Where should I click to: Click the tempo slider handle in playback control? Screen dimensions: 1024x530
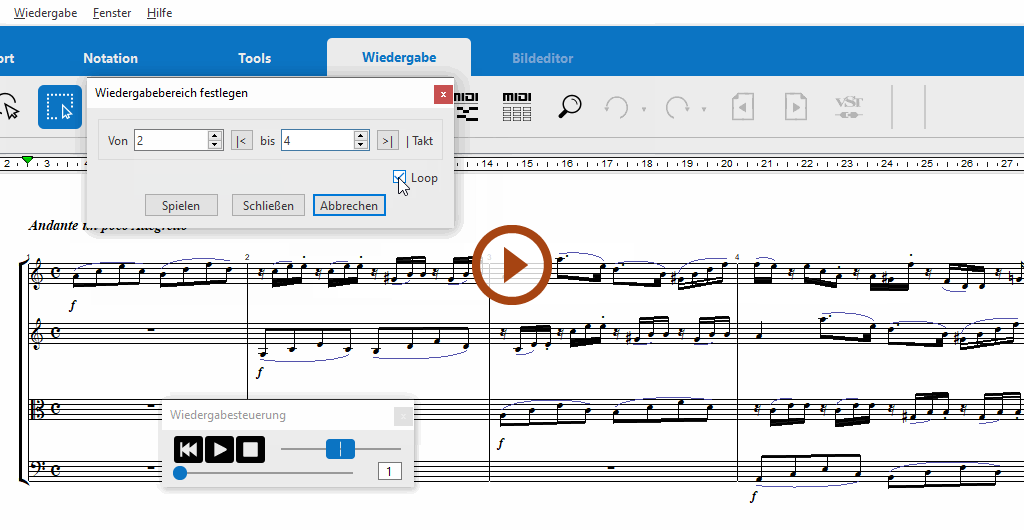point(340,449)
